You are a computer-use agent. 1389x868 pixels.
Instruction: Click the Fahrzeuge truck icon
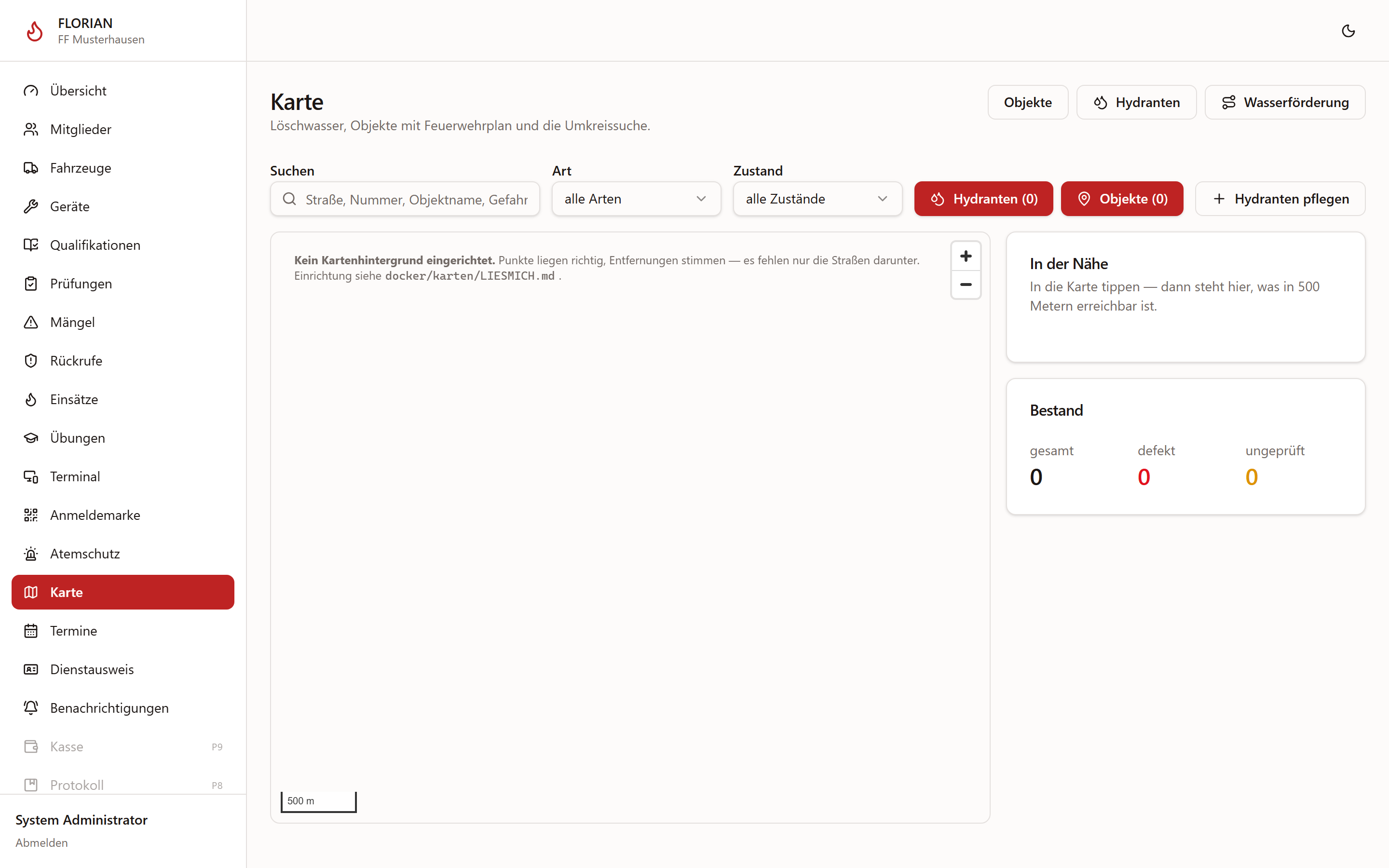(x=31, y=168)
